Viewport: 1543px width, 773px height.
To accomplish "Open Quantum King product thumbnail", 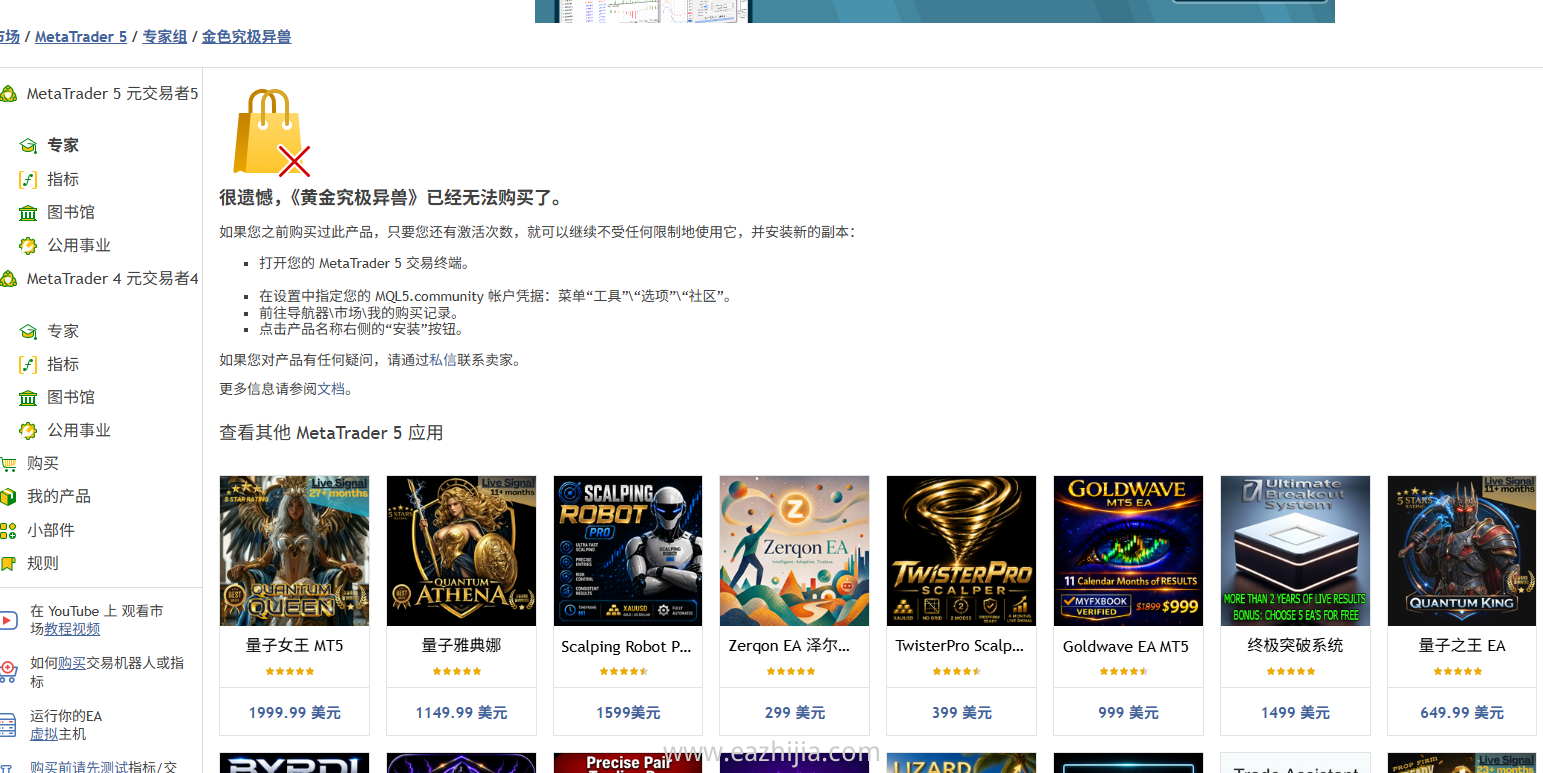I will (1462, 551).
